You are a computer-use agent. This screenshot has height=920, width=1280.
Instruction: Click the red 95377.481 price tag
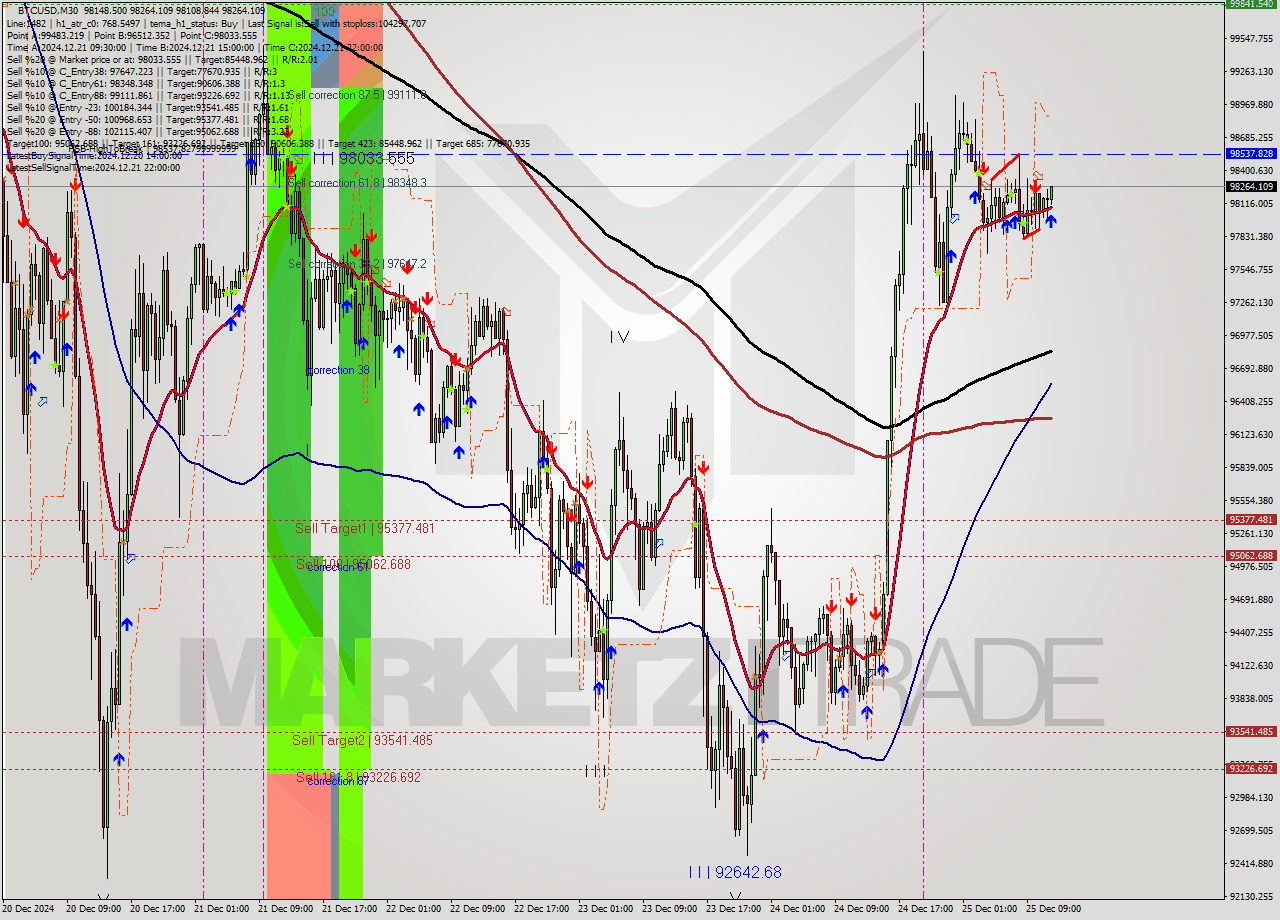click(1251, 519)
